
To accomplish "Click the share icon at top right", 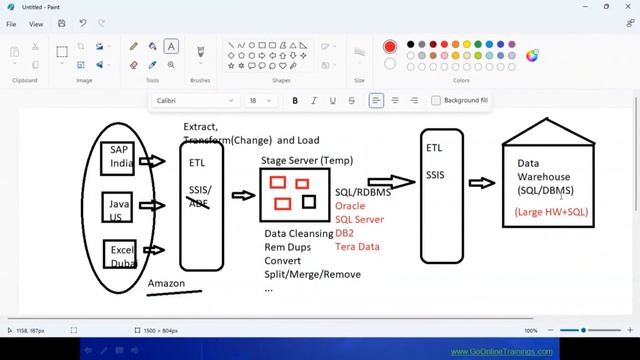I will point(630,24).
